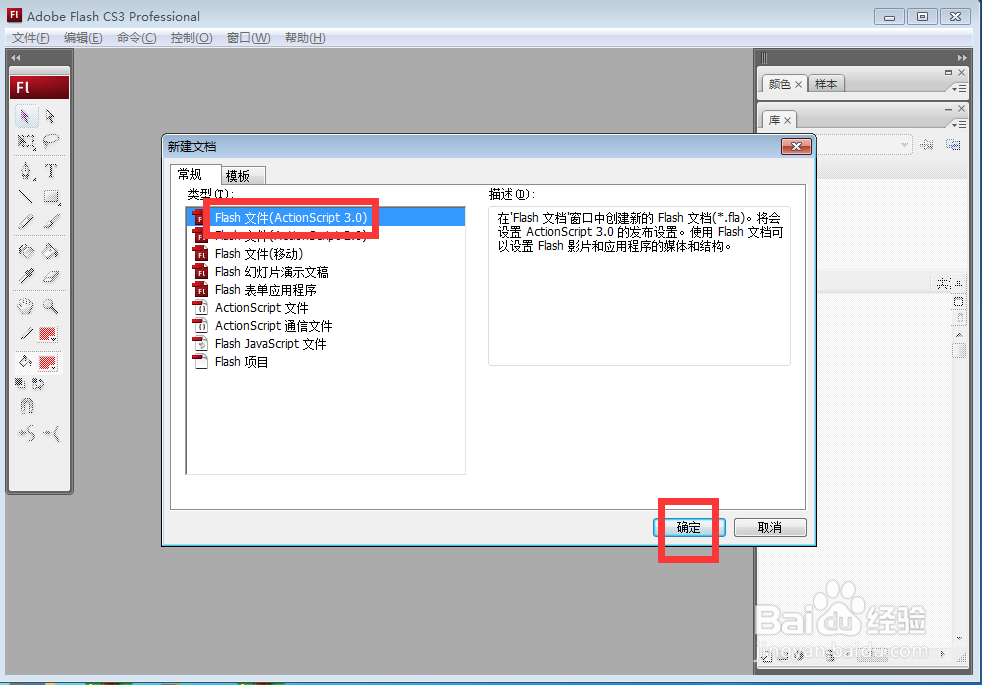
Task: Open the Color panel options menu
Action: (959, 89)
